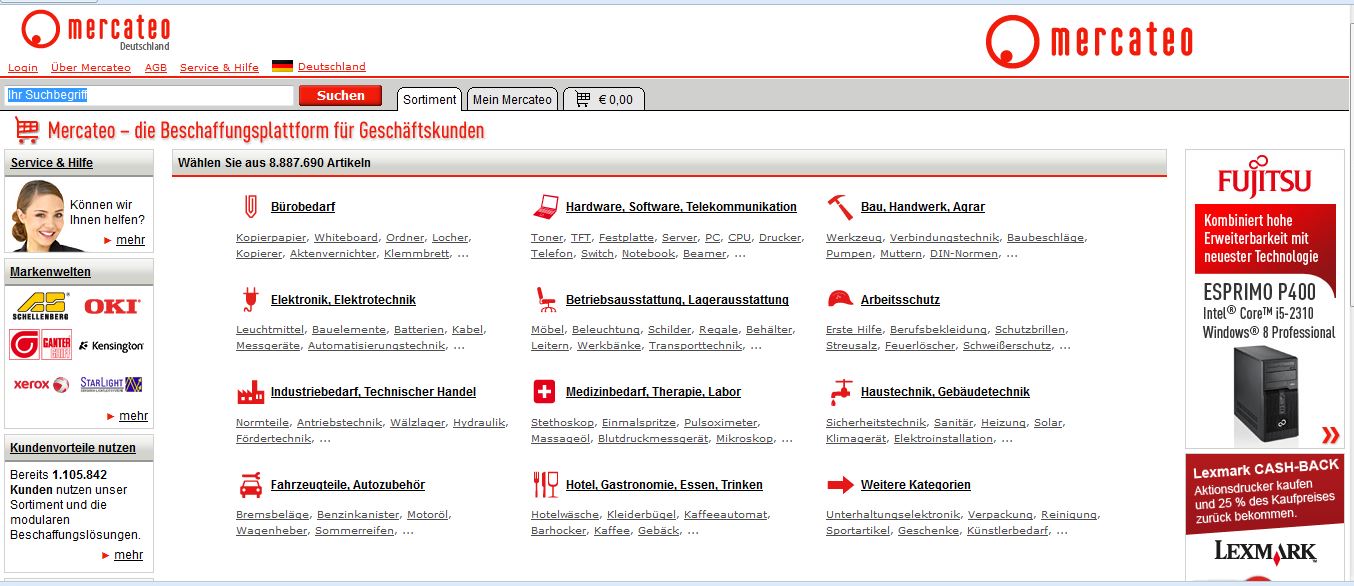Viewport: 1354px width, 586px height.
Task: Click the Bürobedarf paperclip icon
Action: 249,207
